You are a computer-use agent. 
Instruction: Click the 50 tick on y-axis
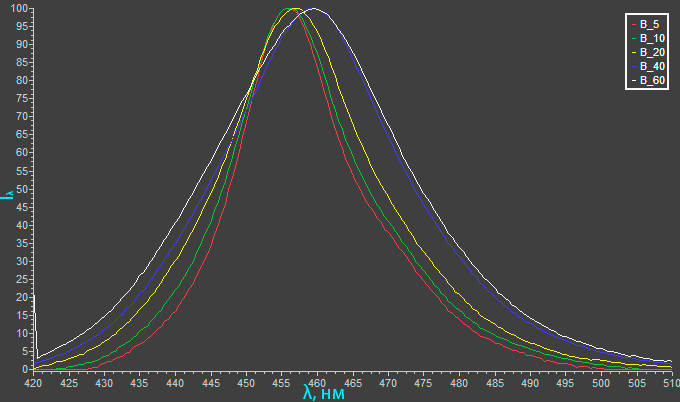coord(21,189)
